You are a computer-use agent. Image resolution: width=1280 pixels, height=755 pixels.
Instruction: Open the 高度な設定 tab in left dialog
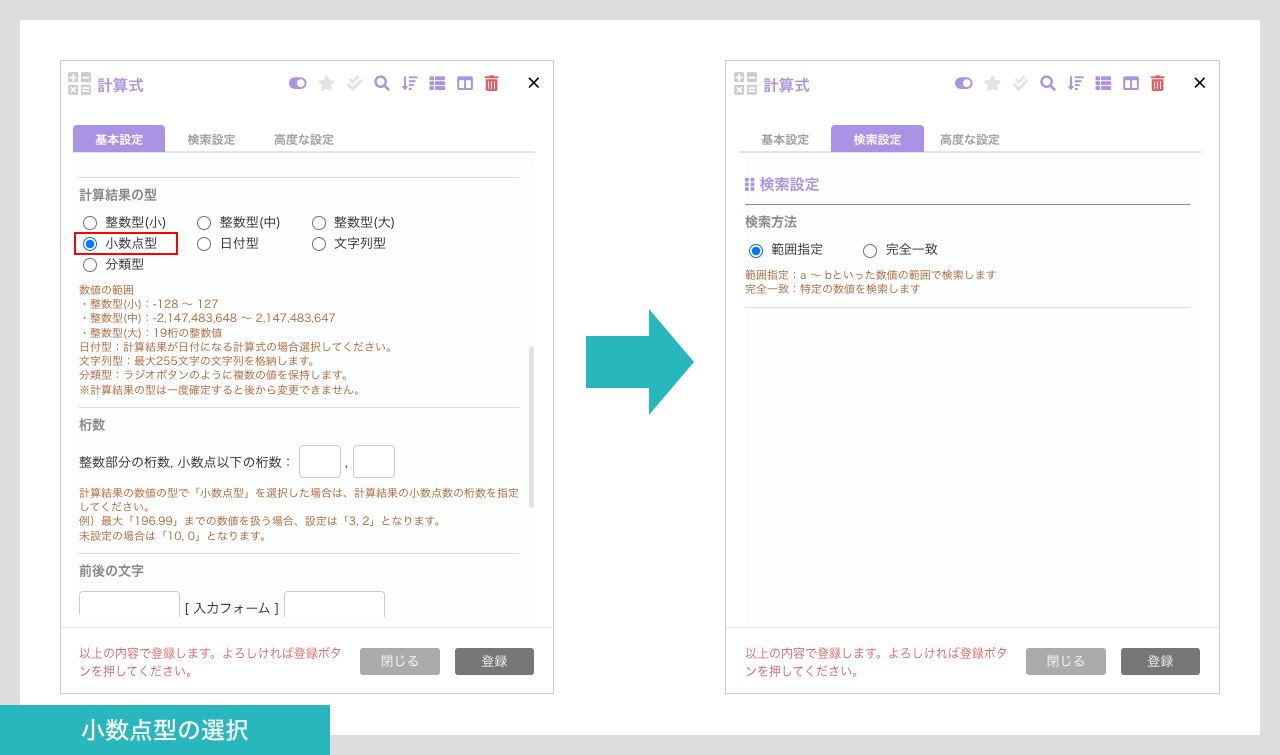pos(304,139)
